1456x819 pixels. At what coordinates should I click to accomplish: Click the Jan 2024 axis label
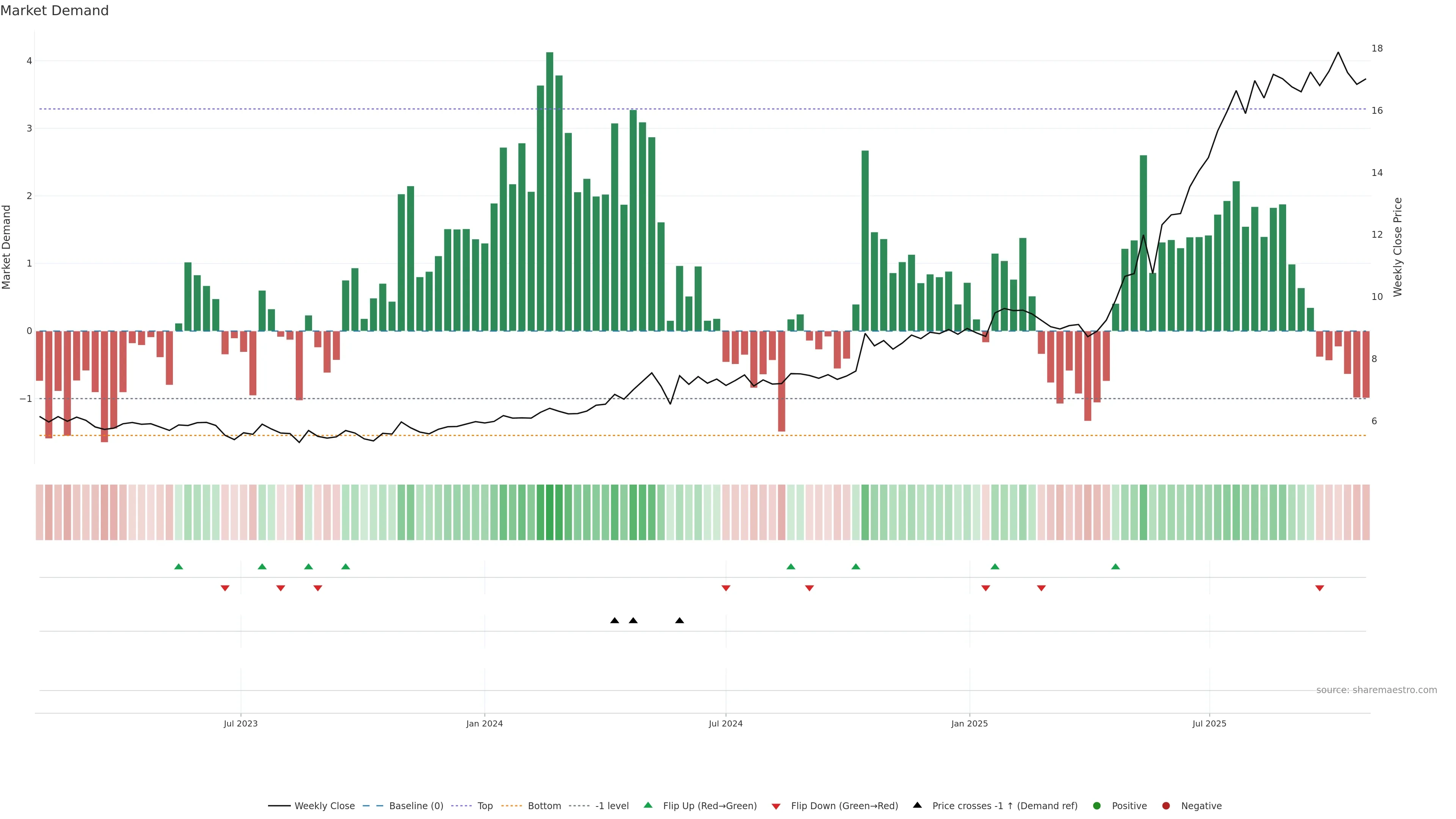pos(485,723)
